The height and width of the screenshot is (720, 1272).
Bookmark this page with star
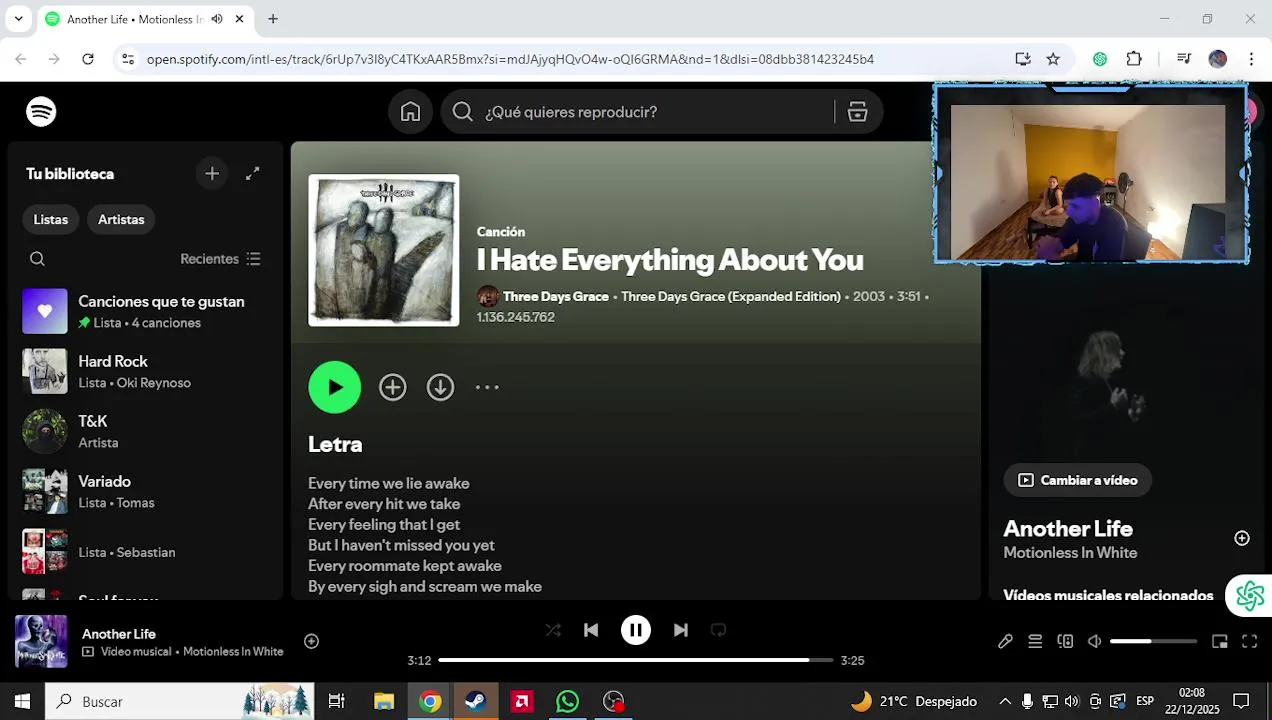click(x=1053, y=59)
